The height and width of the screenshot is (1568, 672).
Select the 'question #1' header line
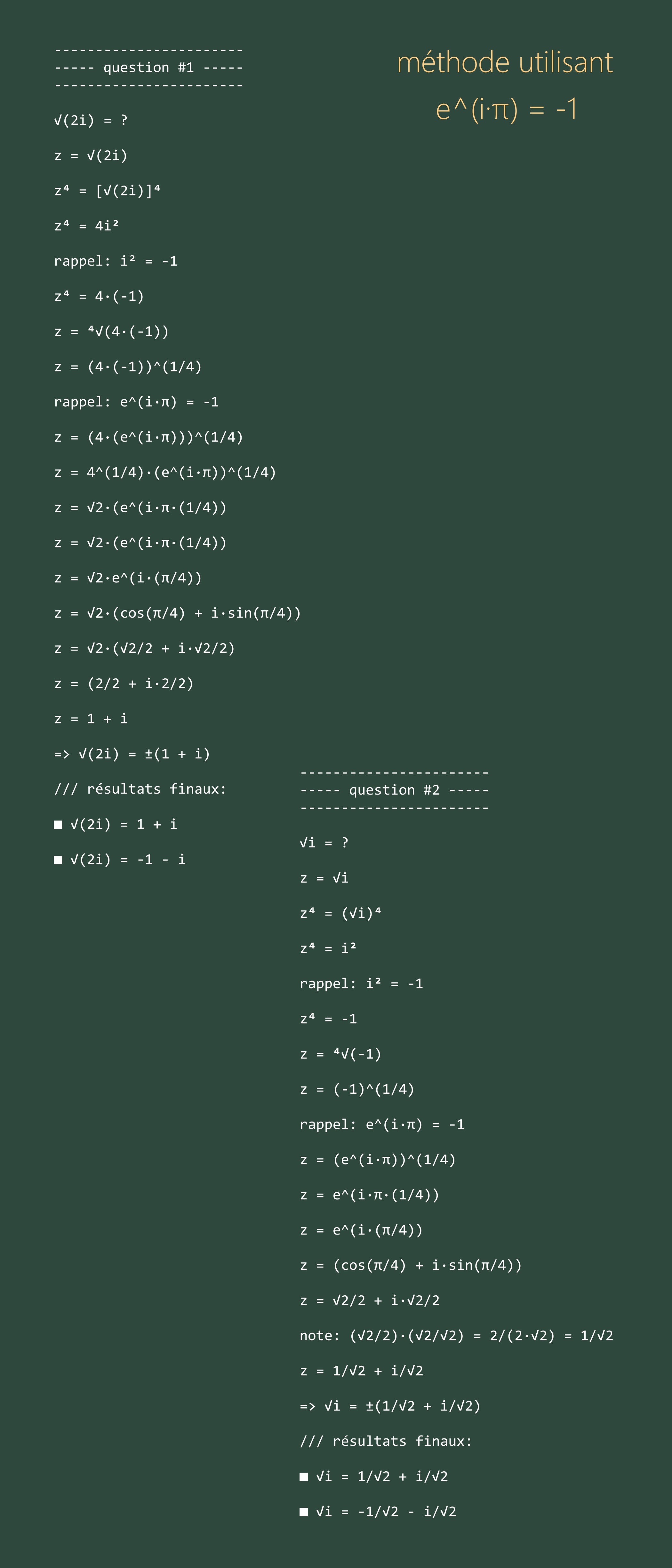149,68
